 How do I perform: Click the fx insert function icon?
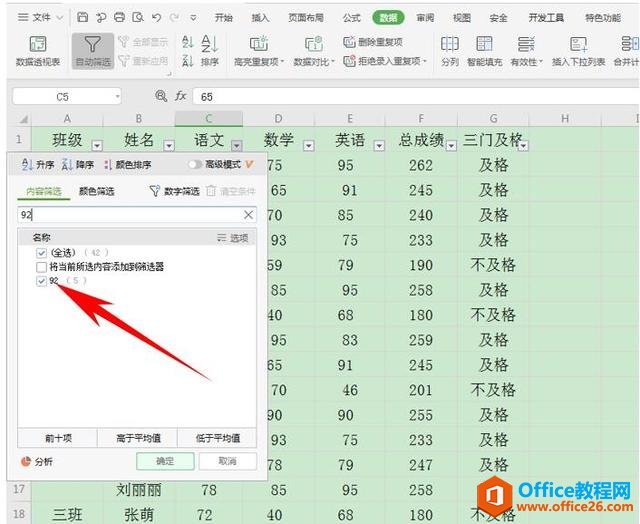pos(180,96)
